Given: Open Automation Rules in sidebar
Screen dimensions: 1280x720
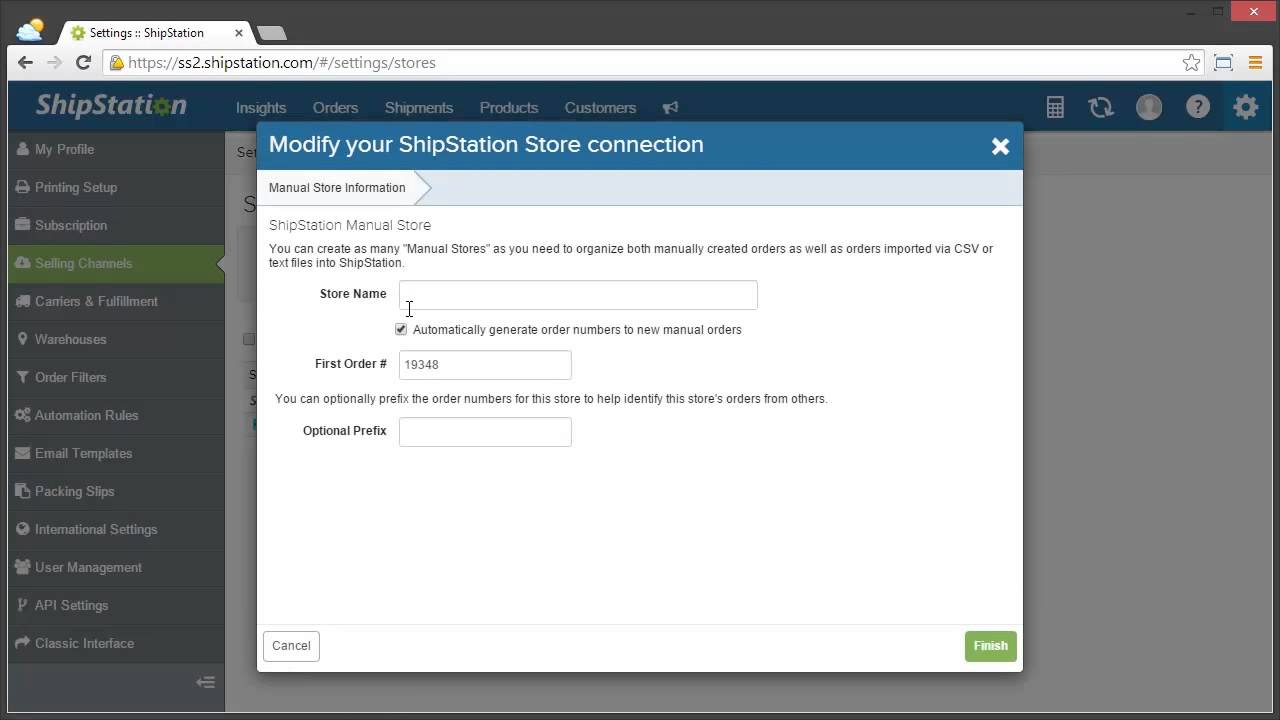Looking at the screenshot, I should (x=116, y=415).
